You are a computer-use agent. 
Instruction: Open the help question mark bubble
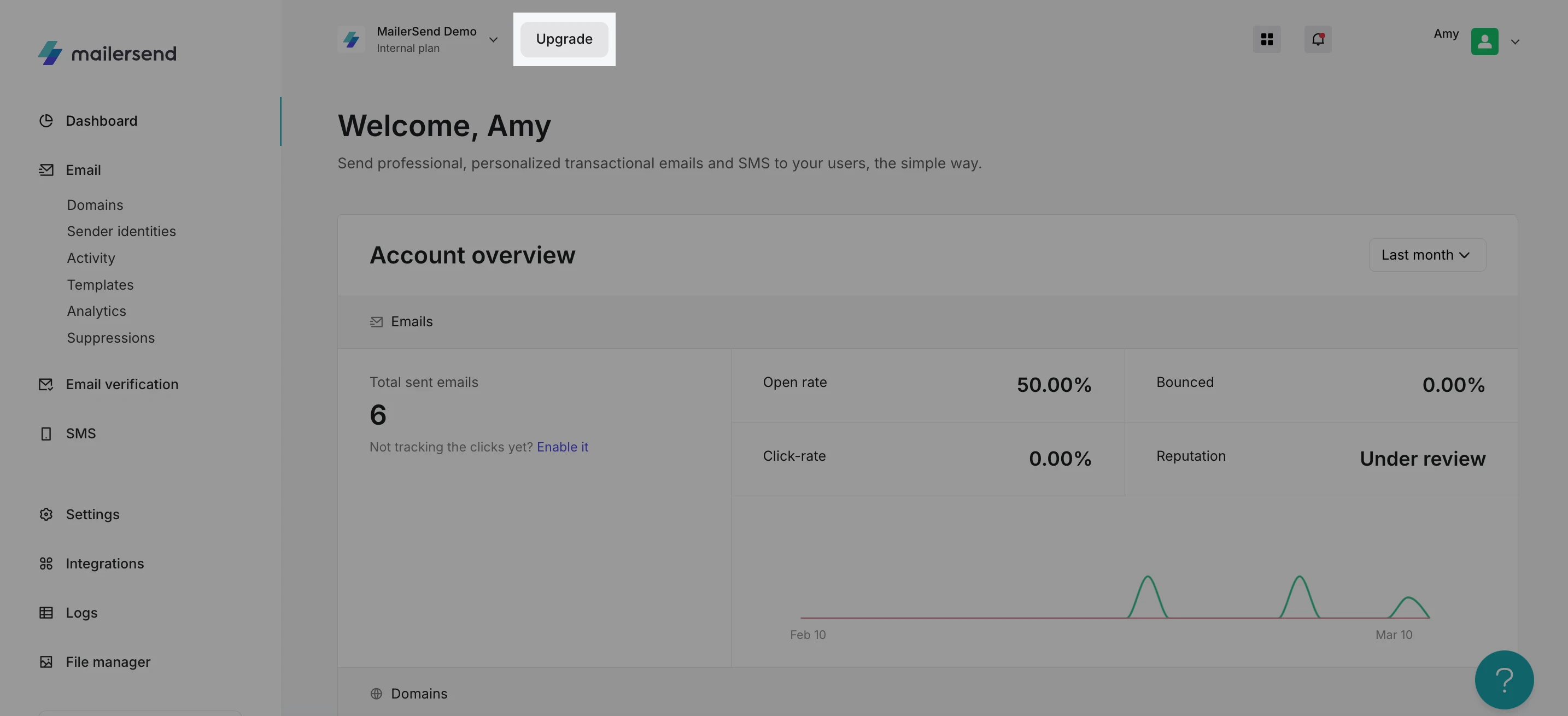[x=1503, y=679]
